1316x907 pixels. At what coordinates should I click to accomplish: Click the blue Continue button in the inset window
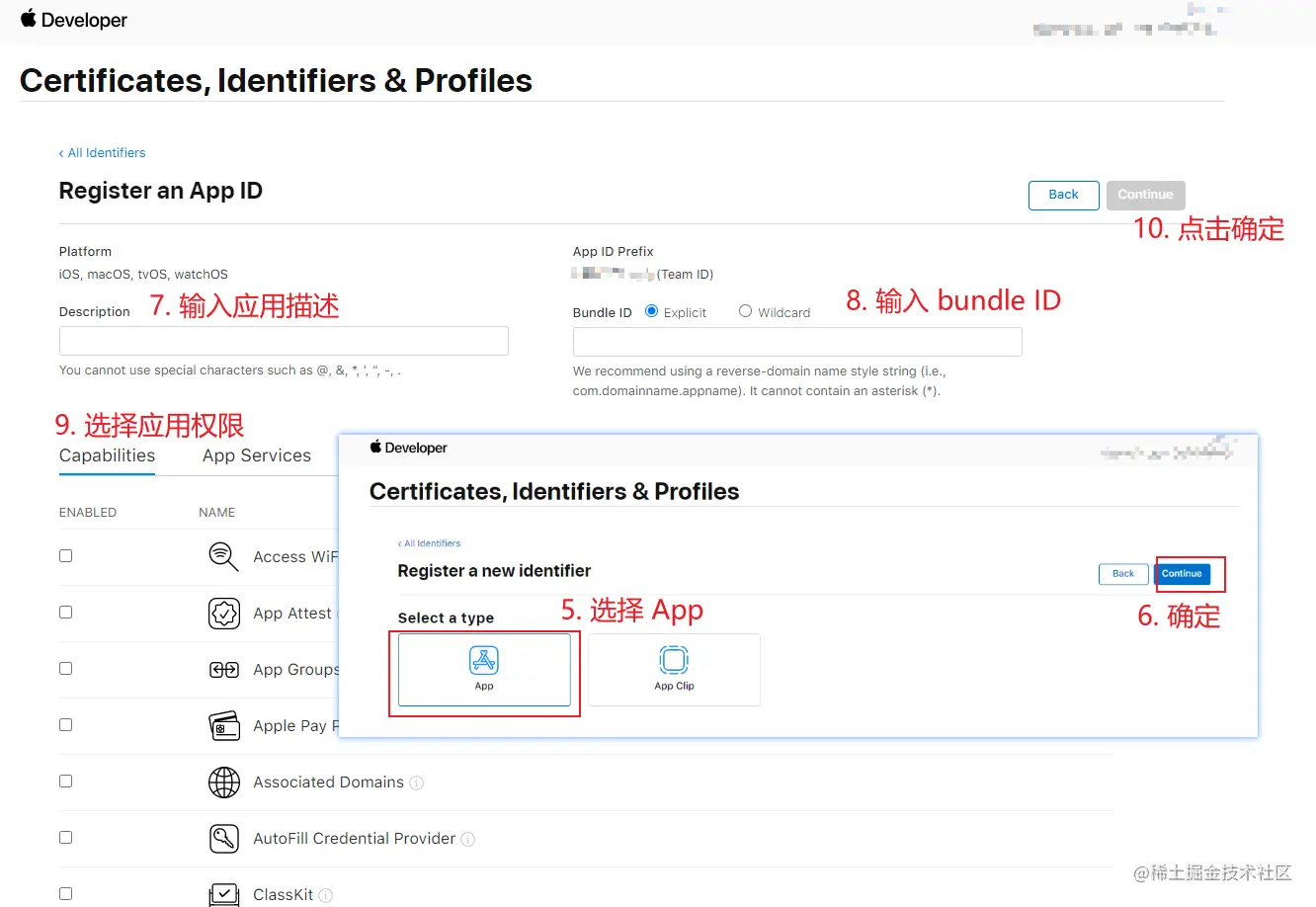click(1183, 574)
